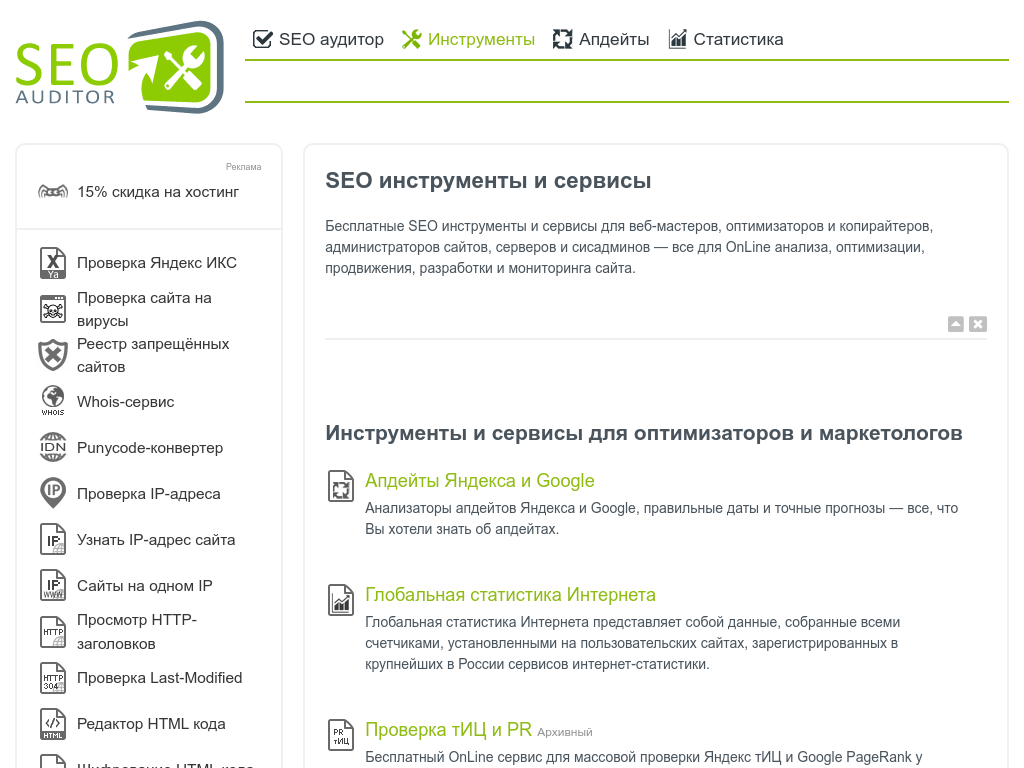Click the Апдейты Яндекса и Google document icon
This screenshot has height=768, width=1024.
click(341, 487)
